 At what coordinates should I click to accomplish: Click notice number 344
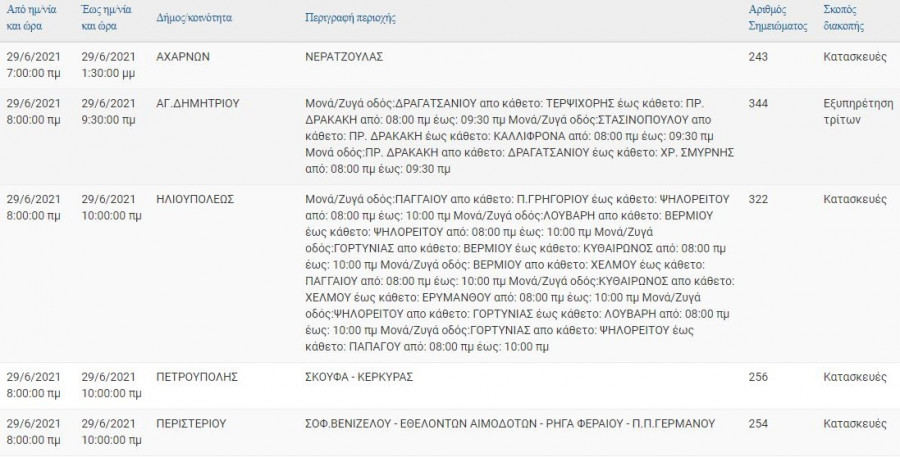tap(758, 103)
